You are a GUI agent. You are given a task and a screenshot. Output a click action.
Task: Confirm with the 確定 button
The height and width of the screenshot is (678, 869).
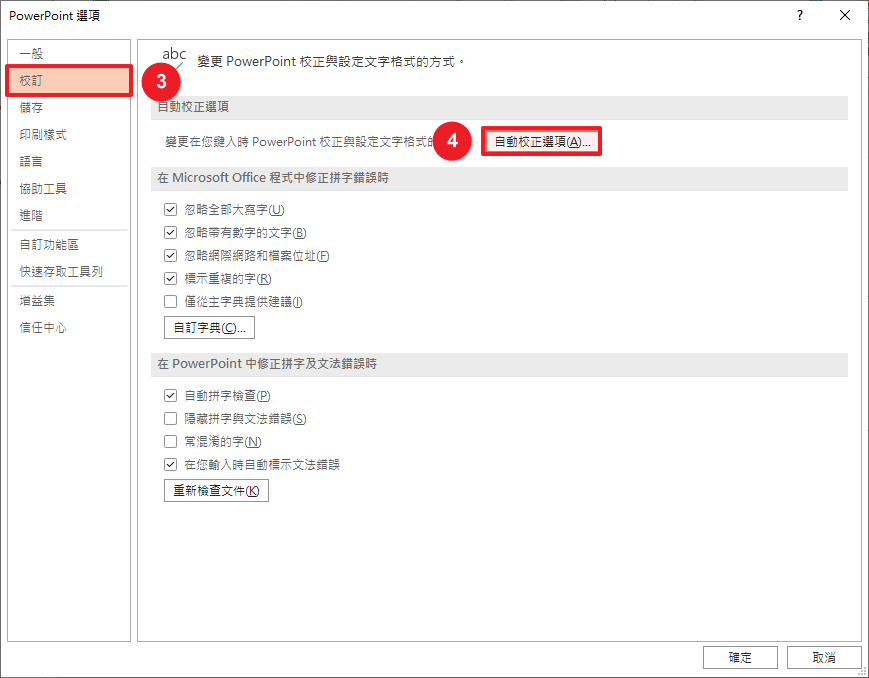[x=740, y=657]
